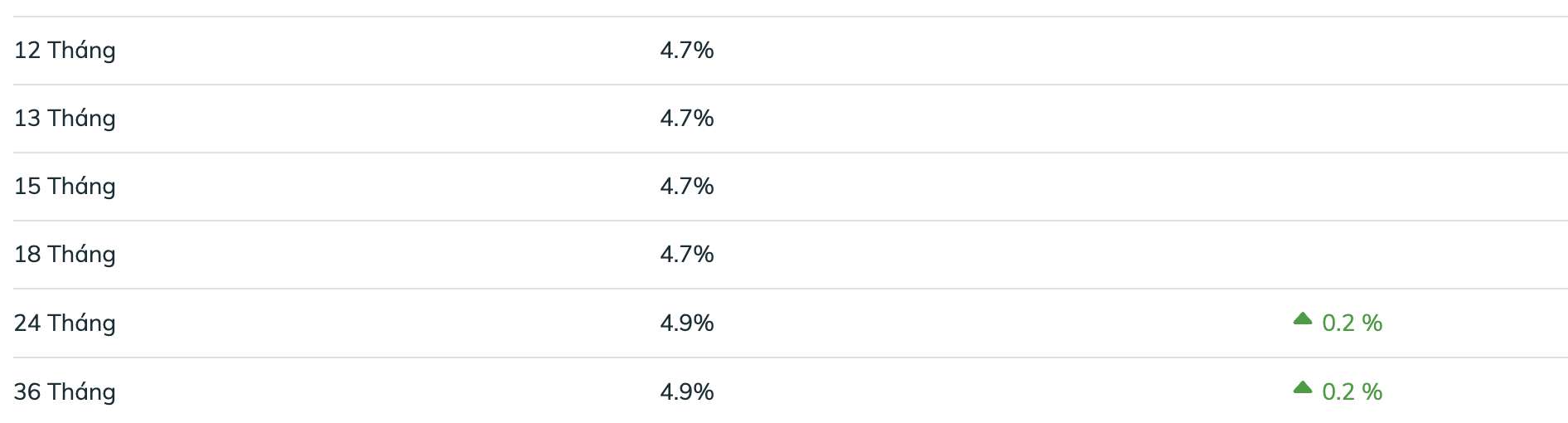Select the 36 Tháng term label
1568x423 pixels.
(x=65, y=392)
